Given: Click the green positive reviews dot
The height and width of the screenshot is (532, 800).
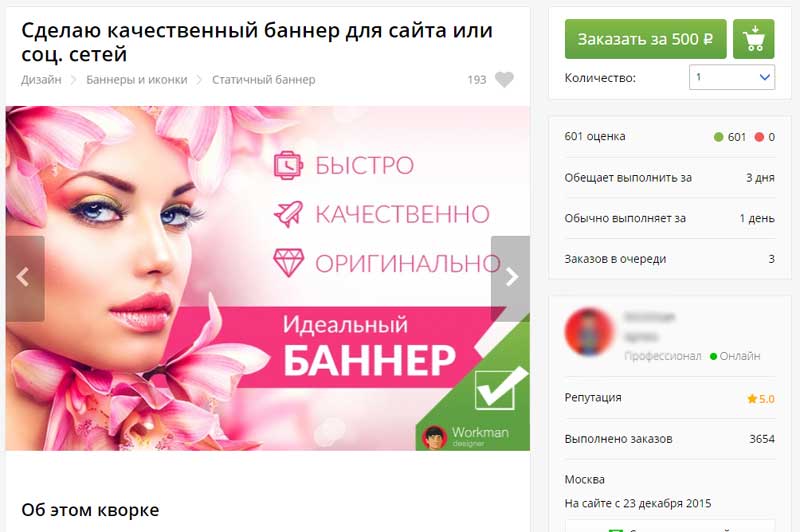Looking at the screenshot, I should click(x=718, y=137).
